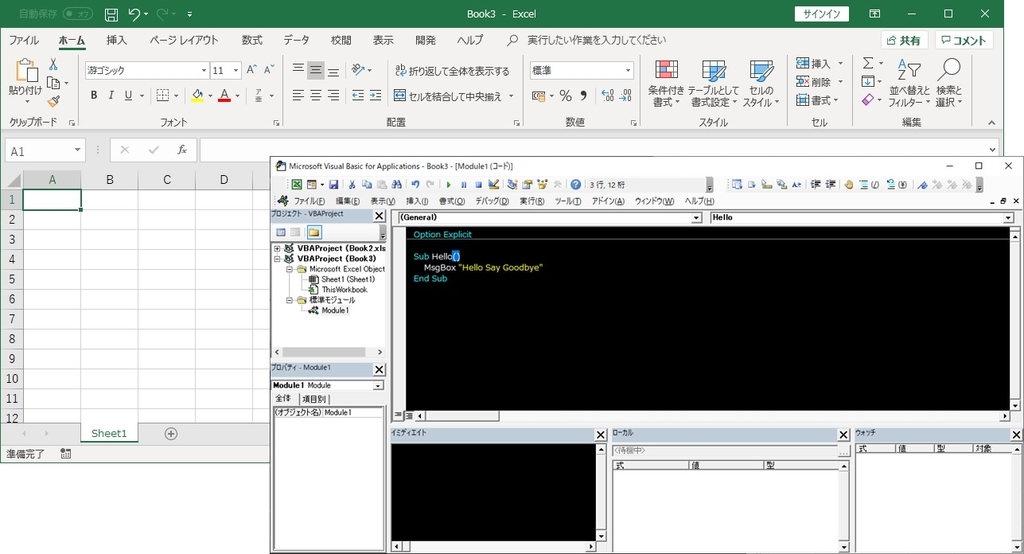
Task: Click Format Painter brush in Excel ribbon
Action: tap(54, 101)
